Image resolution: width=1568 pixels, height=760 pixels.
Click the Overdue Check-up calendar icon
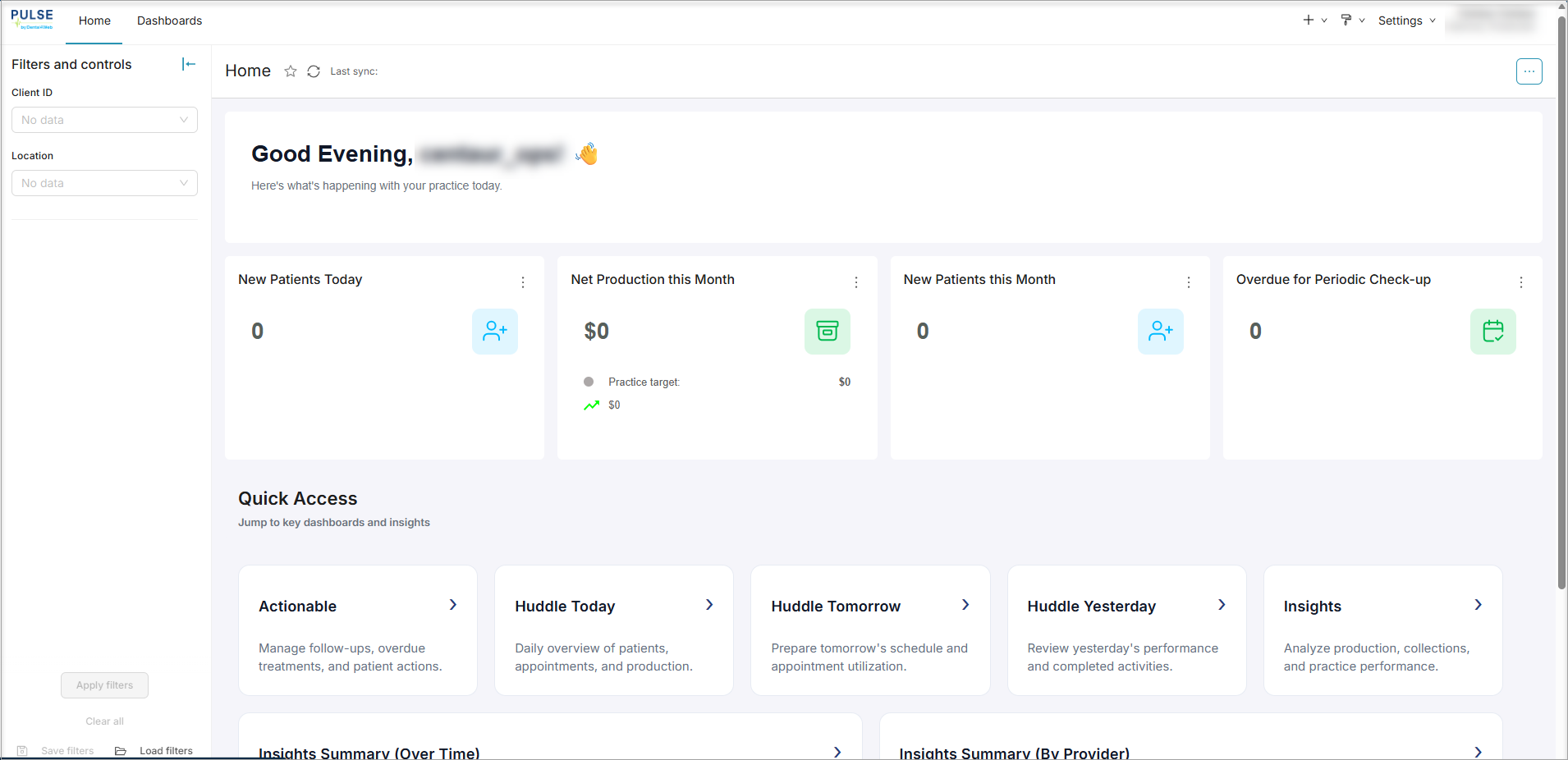click(1492, 332)
